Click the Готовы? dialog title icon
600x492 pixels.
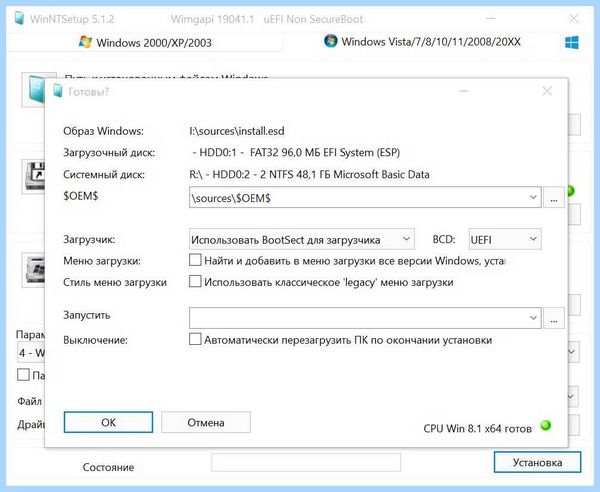pos(58,91)
